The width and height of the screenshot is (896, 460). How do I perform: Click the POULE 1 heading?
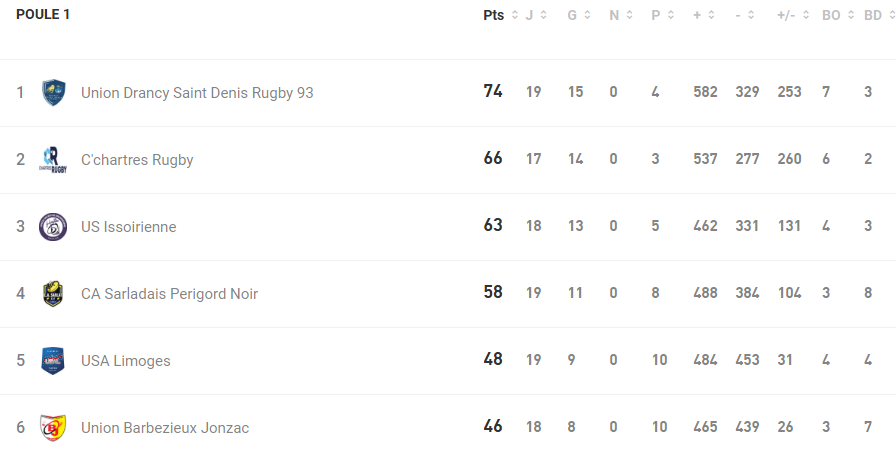(x=43, y=15)
